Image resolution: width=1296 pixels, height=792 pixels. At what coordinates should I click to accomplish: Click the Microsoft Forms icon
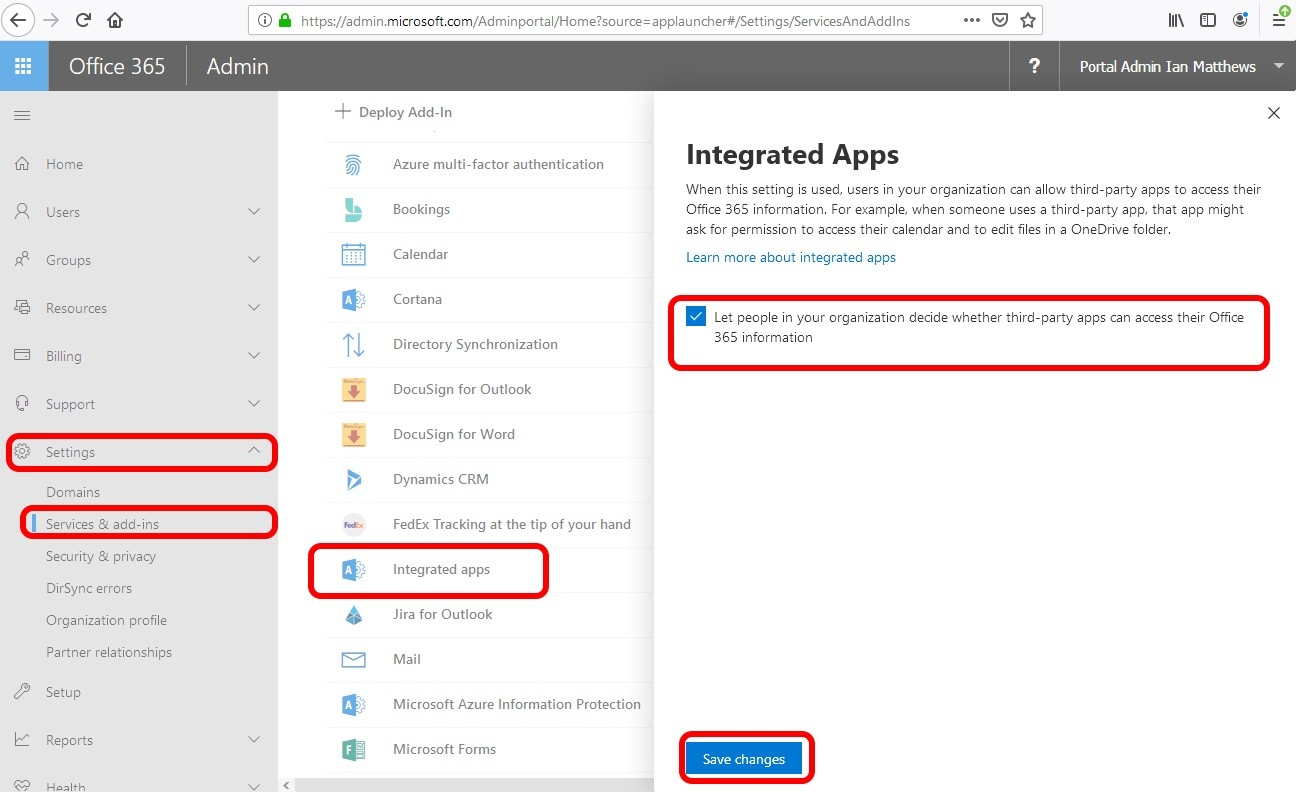click(353, 749)
